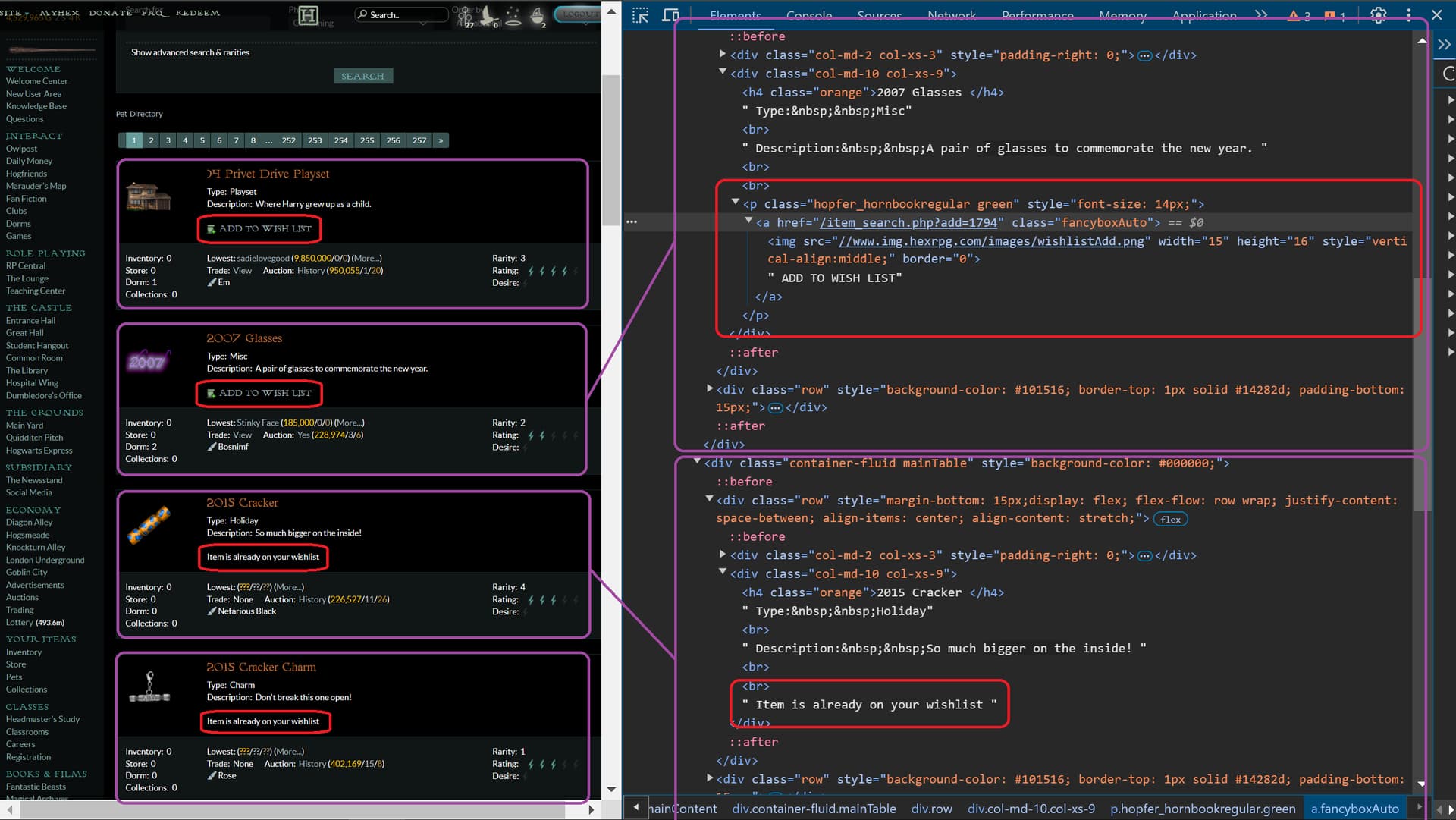Open the Network tab
The image size is (1456, 820).
pos(951,15)
